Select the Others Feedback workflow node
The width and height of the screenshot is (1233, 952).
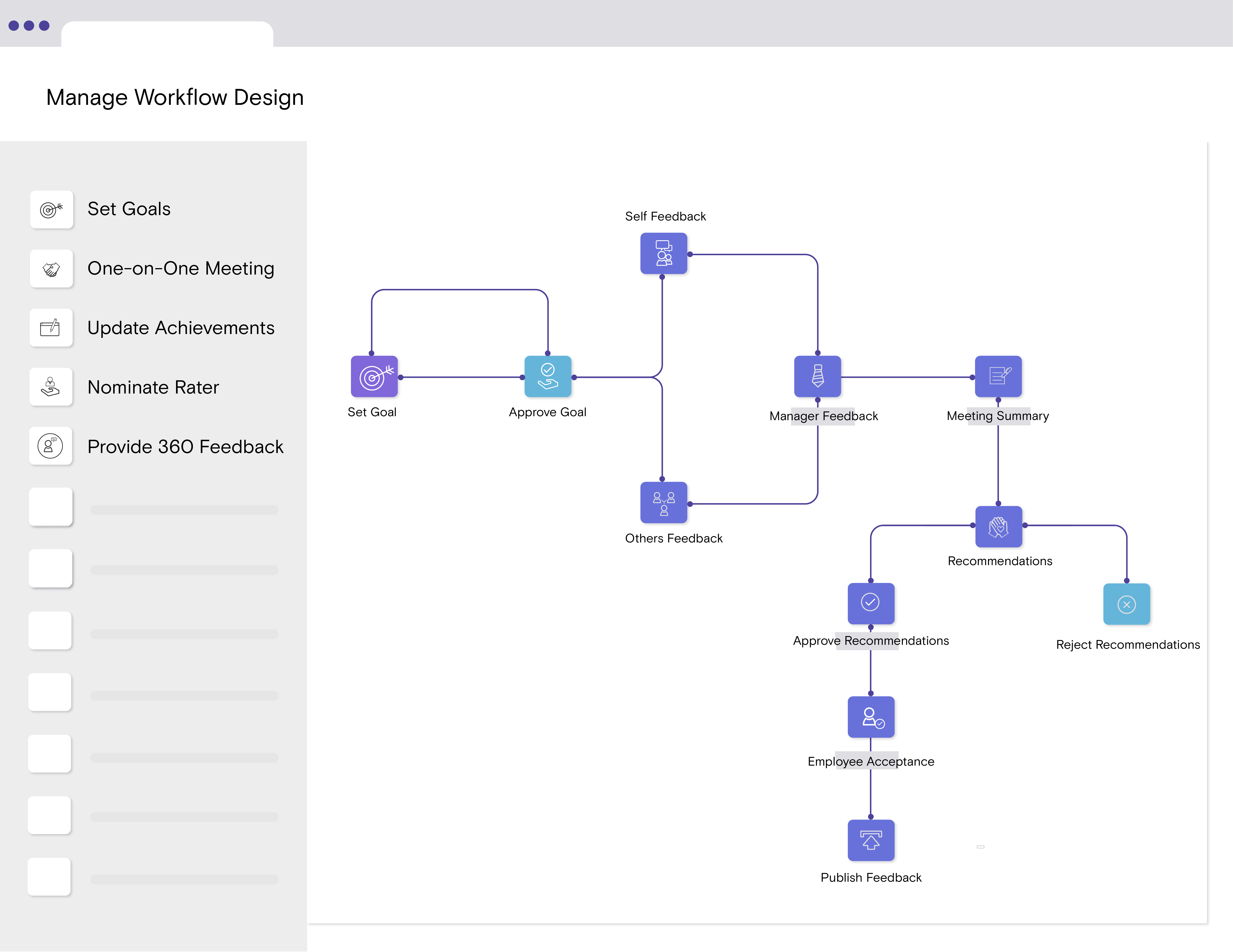pyautogui.click(x=664, y=502)
